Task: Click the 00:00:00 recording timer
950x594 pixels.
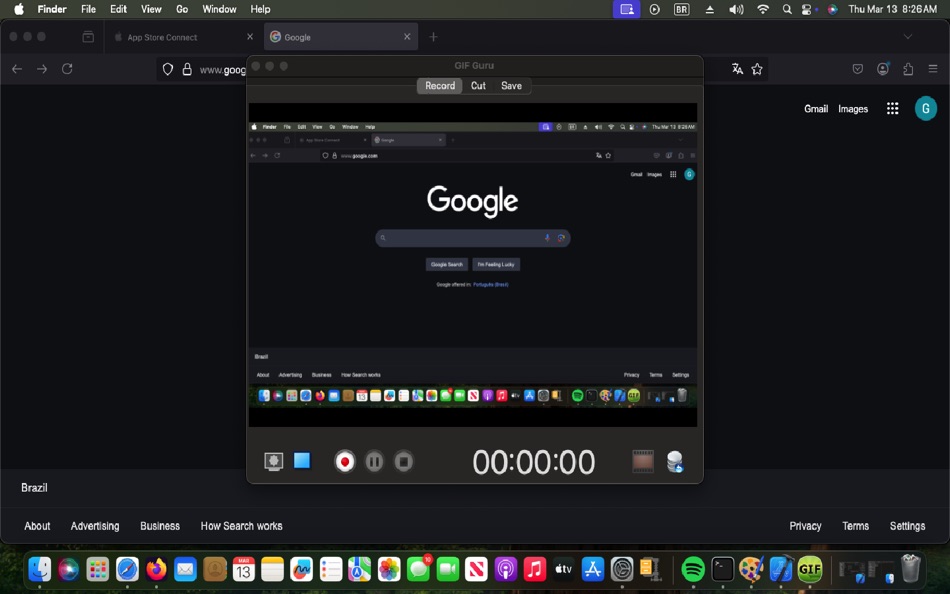Action: (534, 462)
